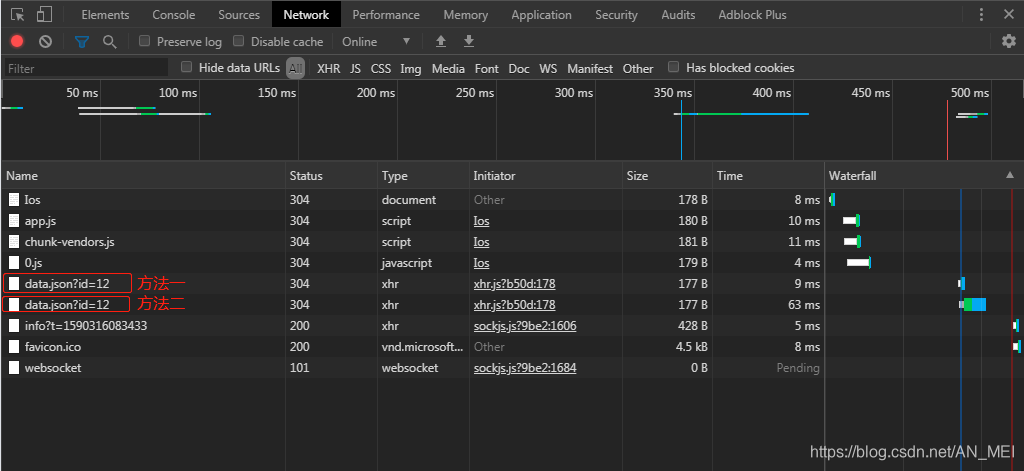Enable Disable cache checkbox
Image resolution: width=1024 pixels, height=471 pixels.
[238, 41]
